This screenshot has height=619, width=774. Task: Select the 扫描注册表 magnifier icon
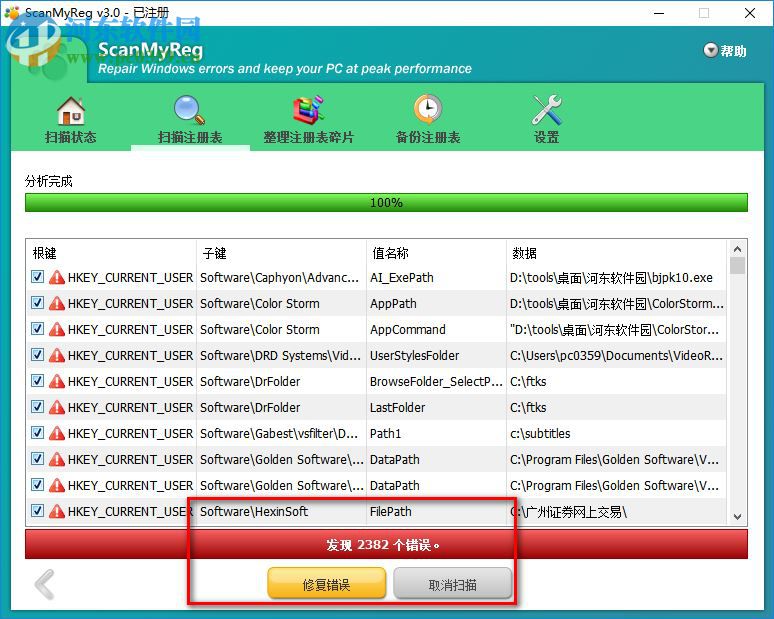point(190,110)
